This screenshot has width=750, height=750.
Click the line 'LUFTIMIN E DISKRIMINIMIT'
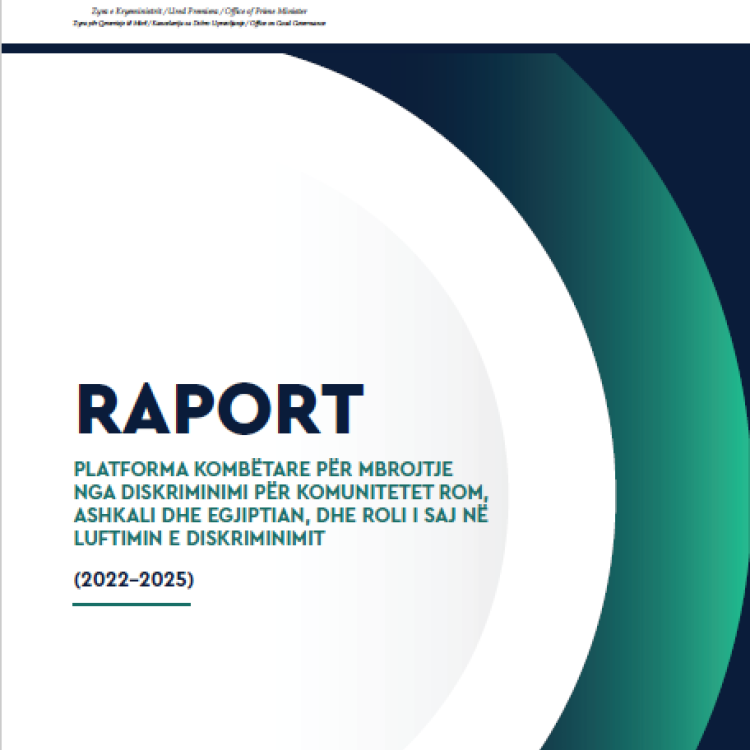coord(199,538)
